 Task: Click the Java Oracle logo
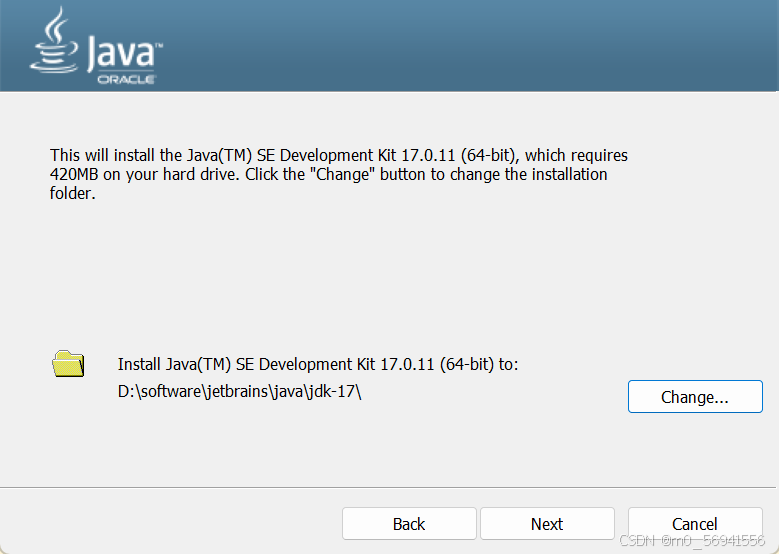(x=96, y=46)
